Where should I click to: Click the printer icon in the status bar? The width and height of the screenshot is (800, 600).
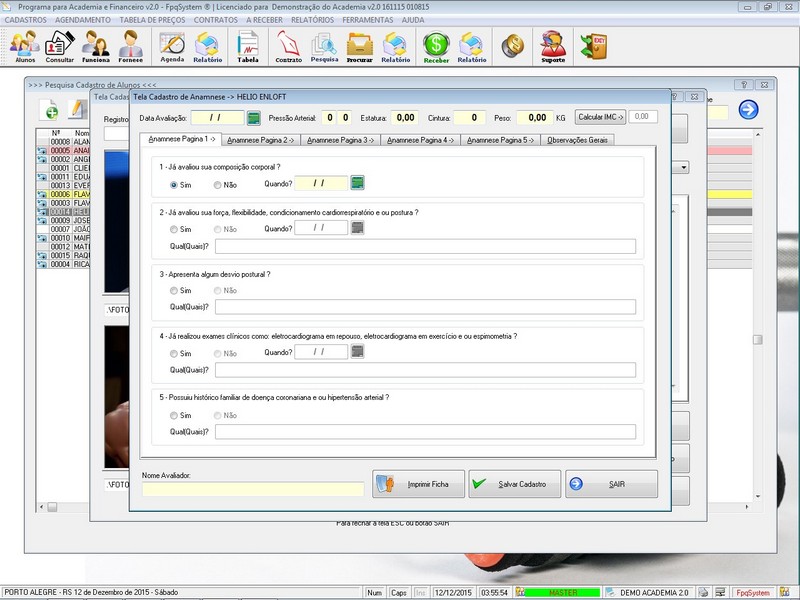tap(703, 592)
